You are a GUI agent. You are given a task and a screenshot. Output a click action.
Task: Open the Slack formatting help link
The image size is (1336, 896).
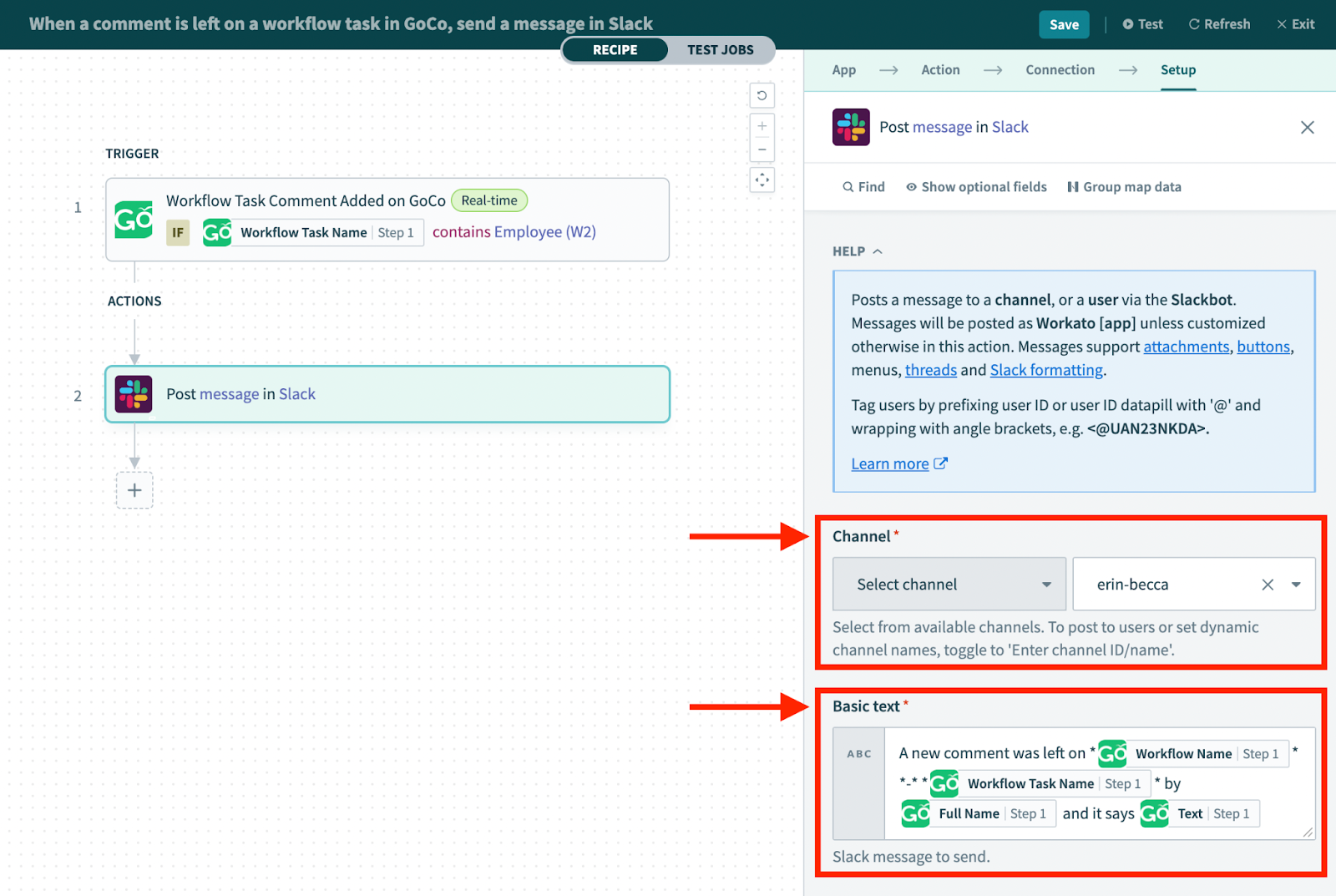1046,370
